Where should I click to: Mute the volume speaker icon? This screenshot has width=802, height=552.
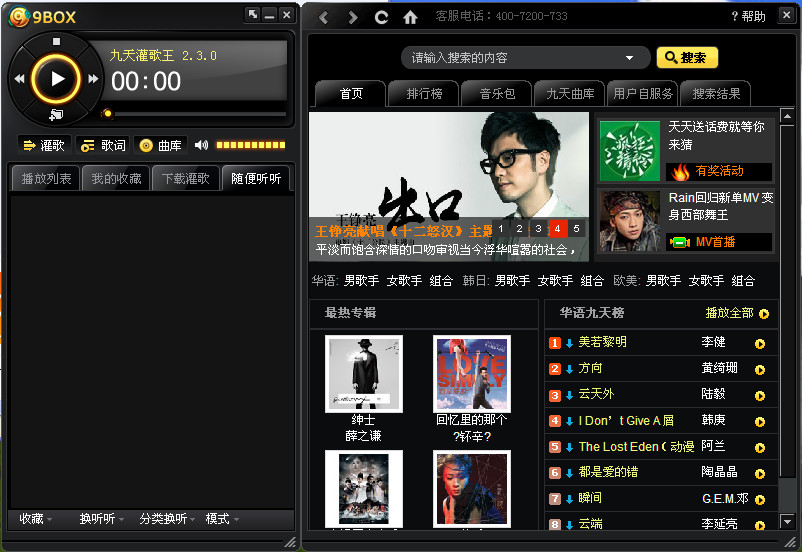click(x=201, y=145)
